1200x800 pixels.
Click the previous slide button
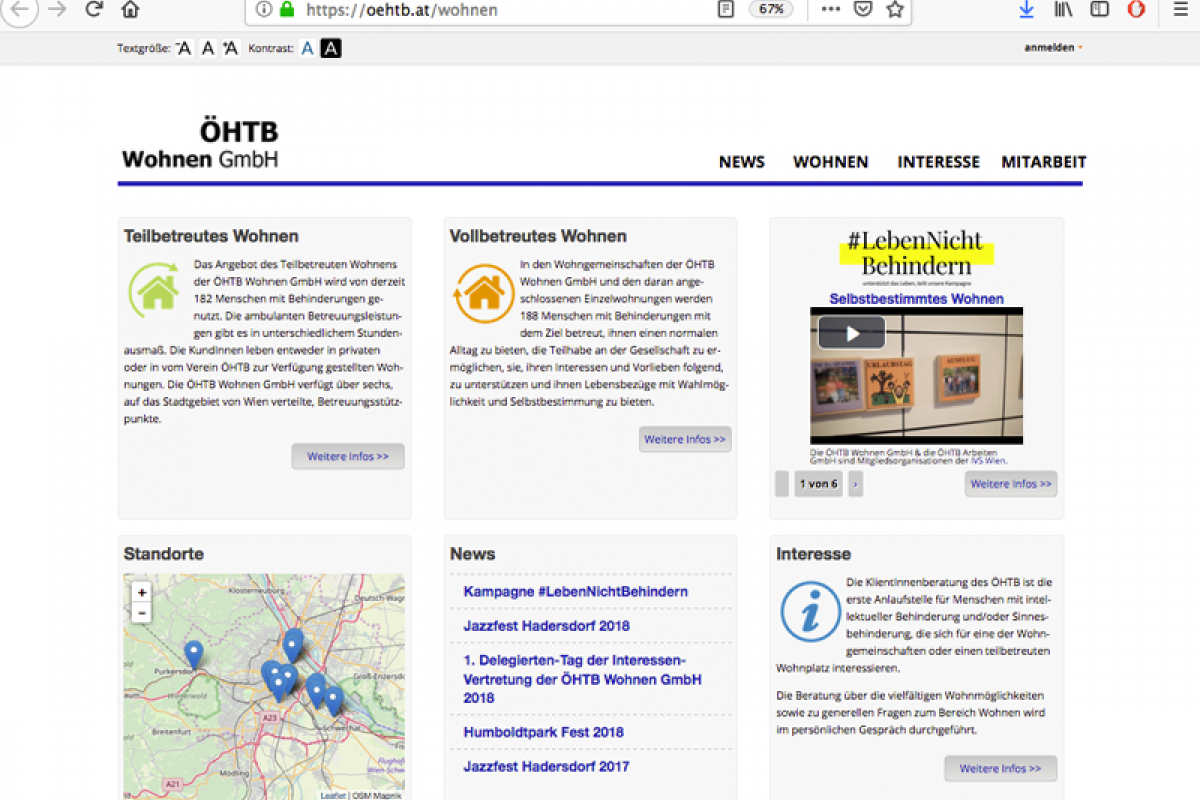click(x=782, y=485)
